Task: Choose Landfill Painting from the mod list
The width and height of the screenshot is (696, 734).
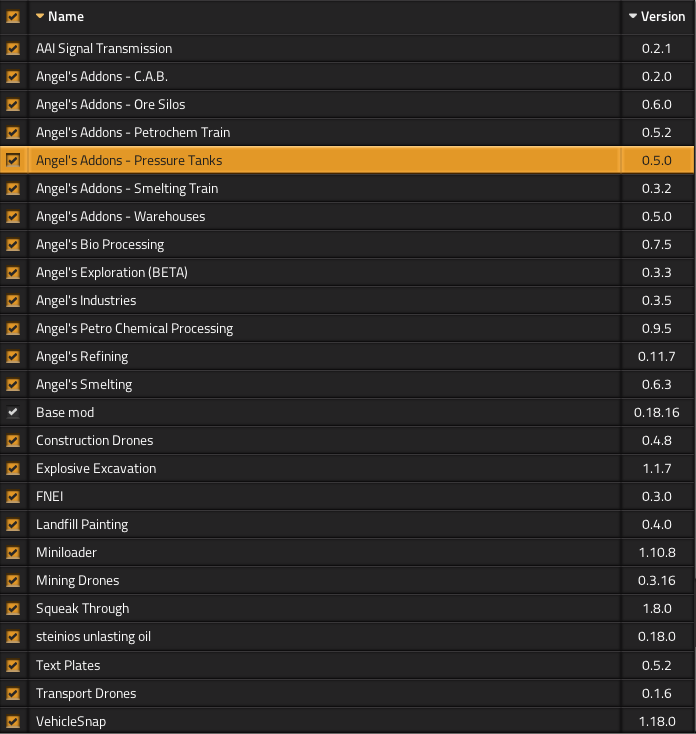Action: (82, 524)
